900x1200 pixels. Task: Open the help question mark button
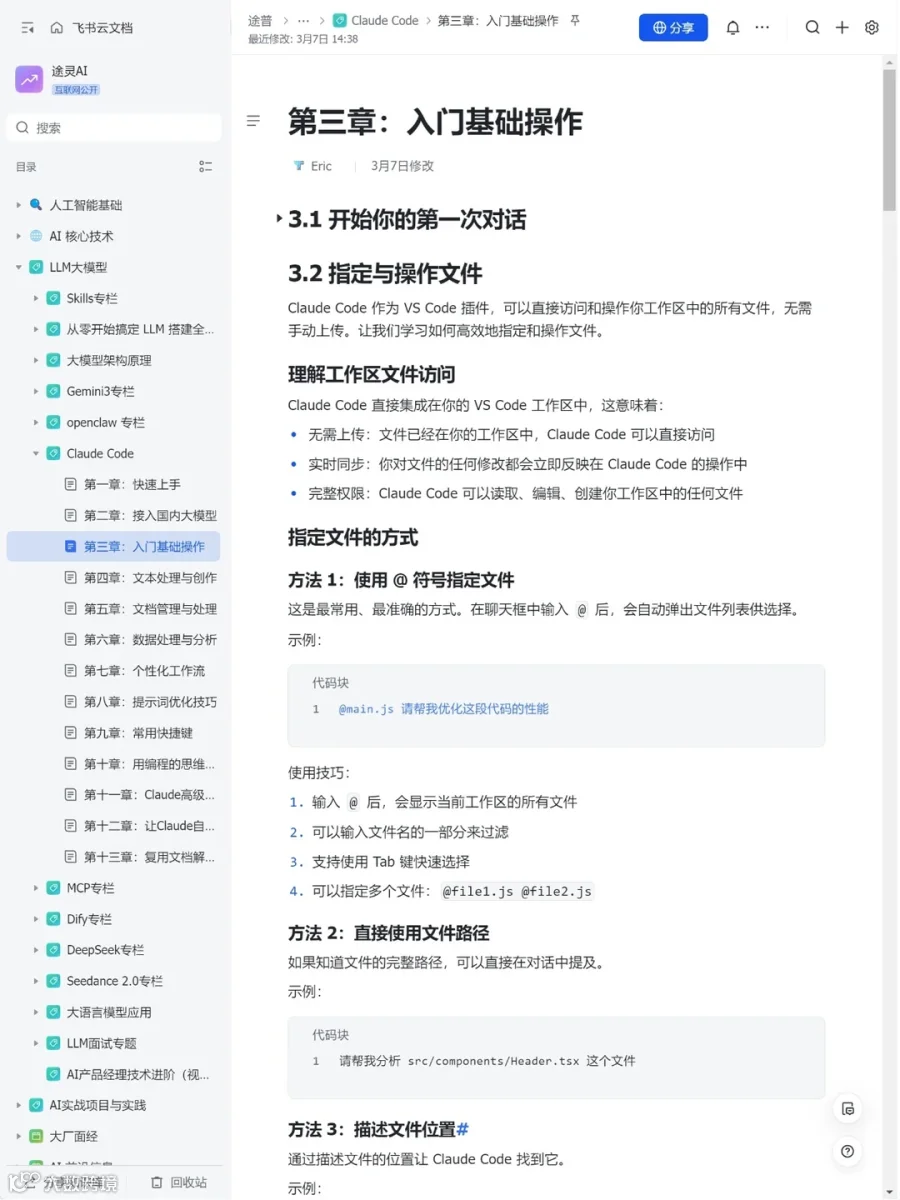point(848,1151)
